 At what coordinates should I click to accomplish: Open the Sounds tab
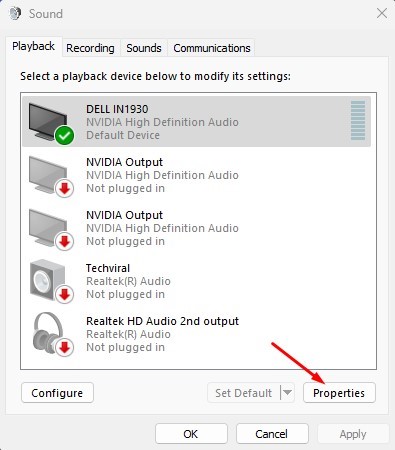(x=144, y=48)
